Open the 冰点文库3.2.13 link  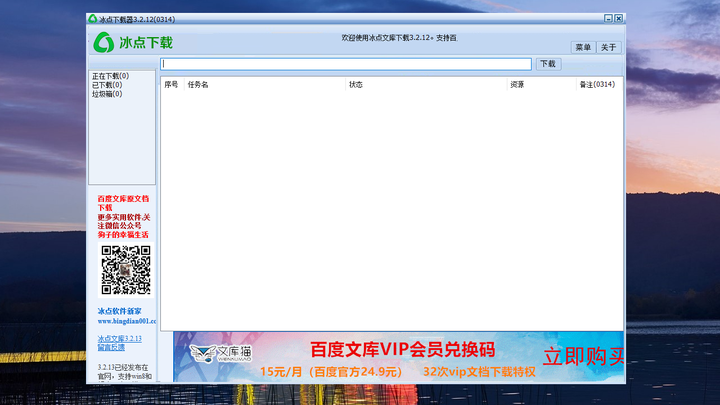click(x=119, y=338)
